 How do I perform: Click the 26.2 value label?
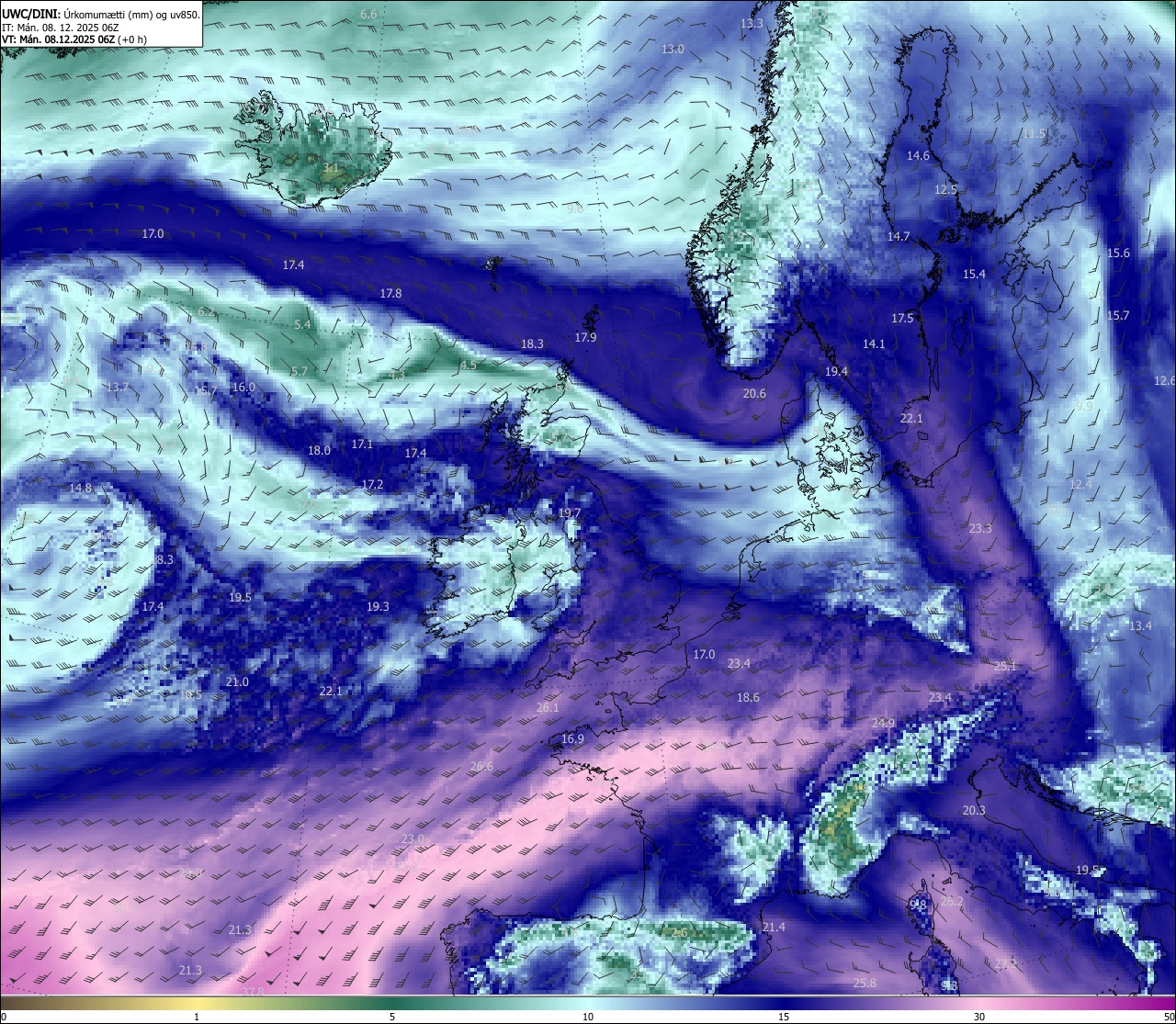pos(952,901)
